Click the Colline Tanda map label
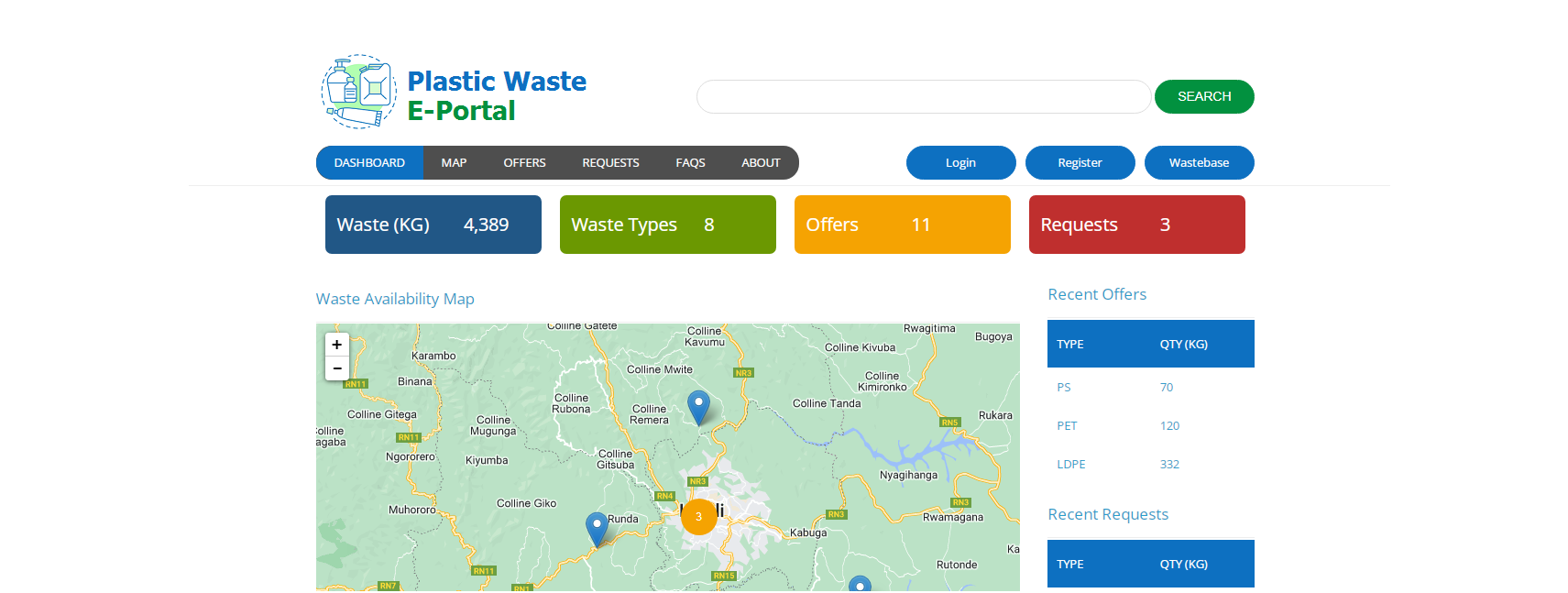Screen dimensions: 1568x593 827,403
